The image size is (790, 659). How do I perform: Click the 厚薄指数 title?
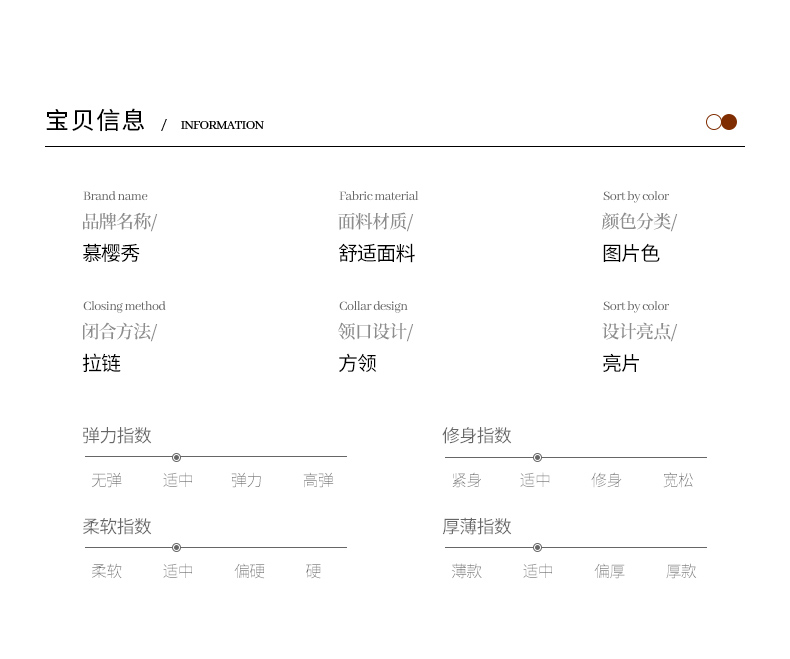tap(477, 526)
